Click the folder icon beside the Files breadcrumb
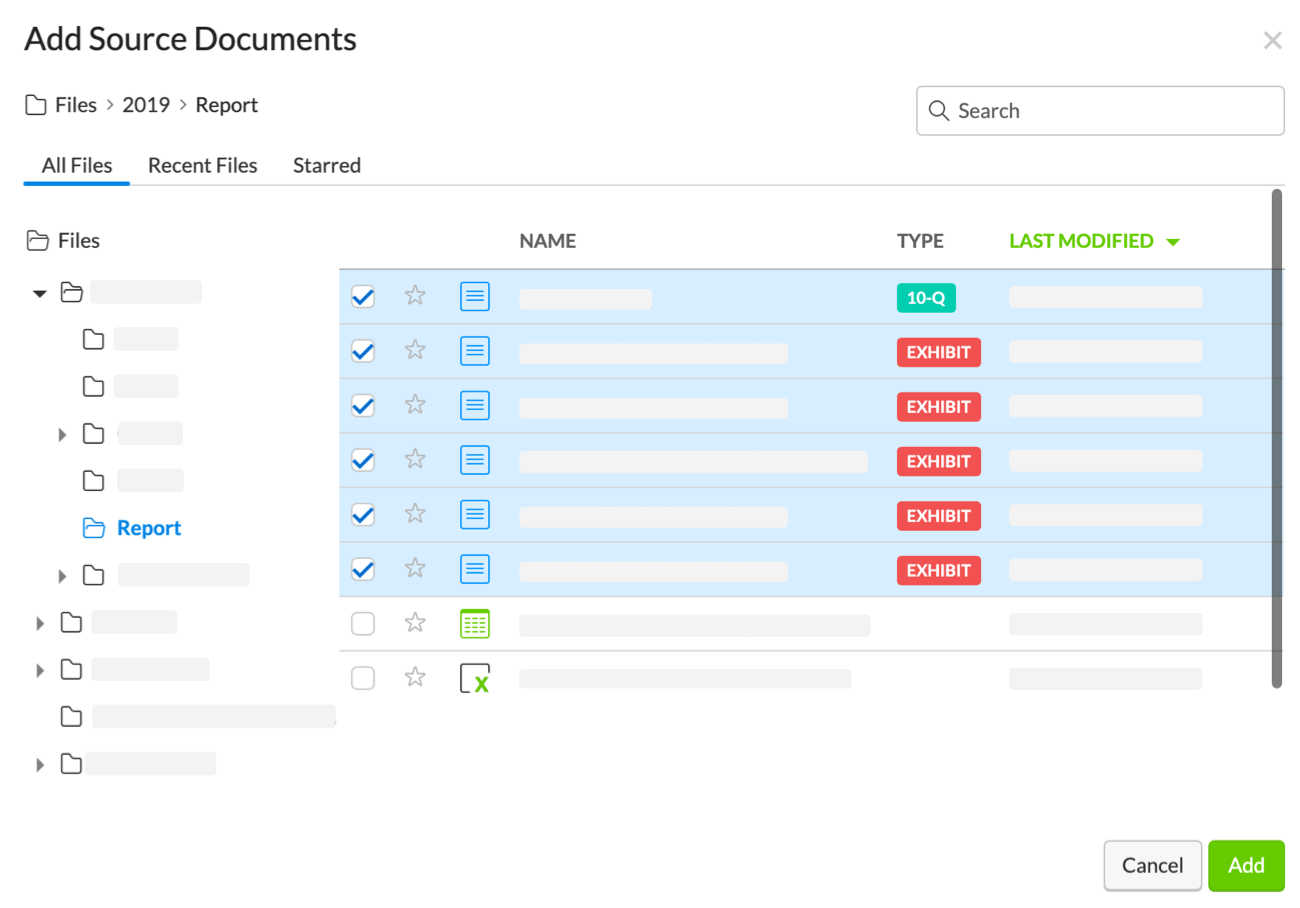1300x908 pixels. click(35, 105)
